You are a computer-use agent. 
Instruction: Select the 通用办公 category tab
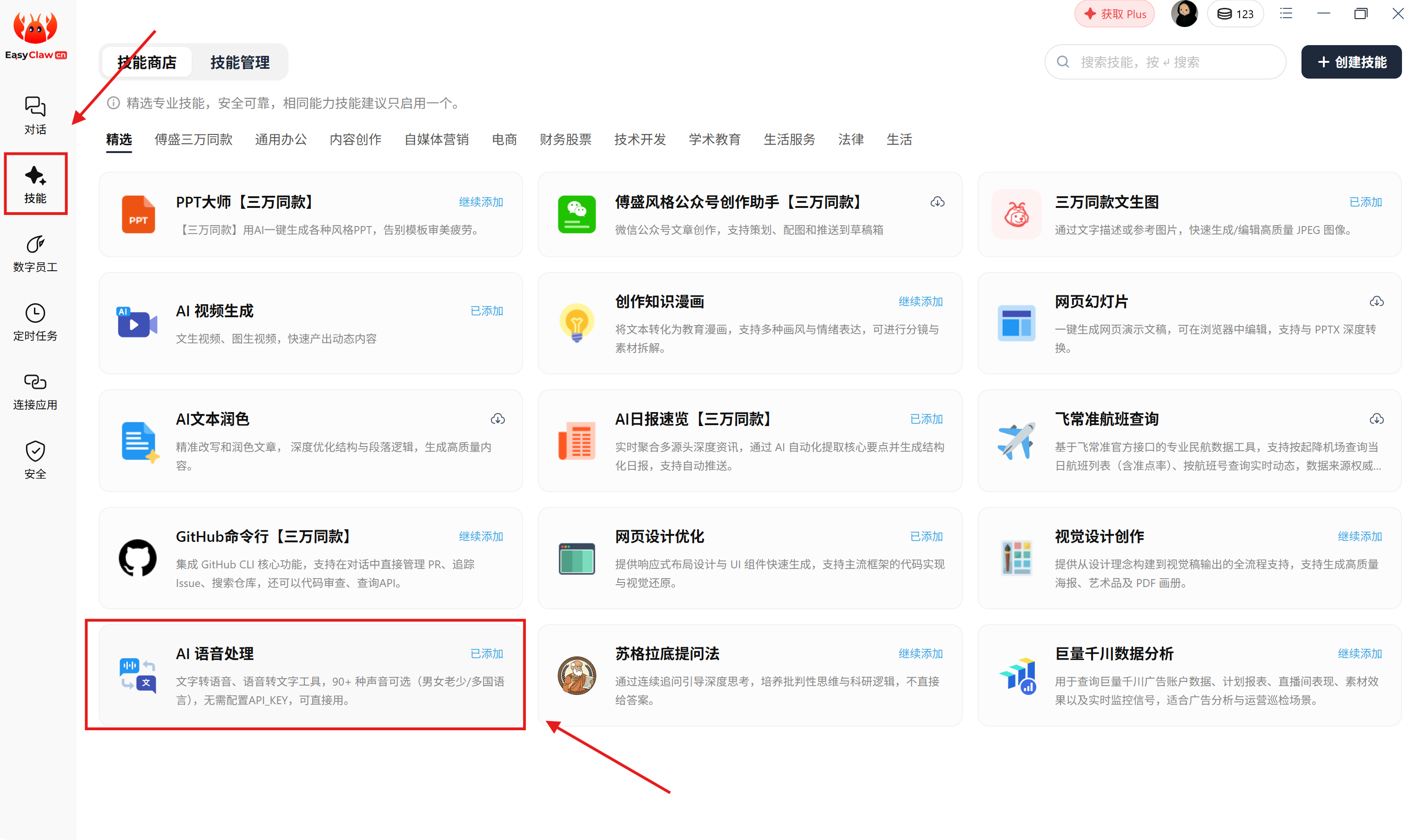[281, 139]
